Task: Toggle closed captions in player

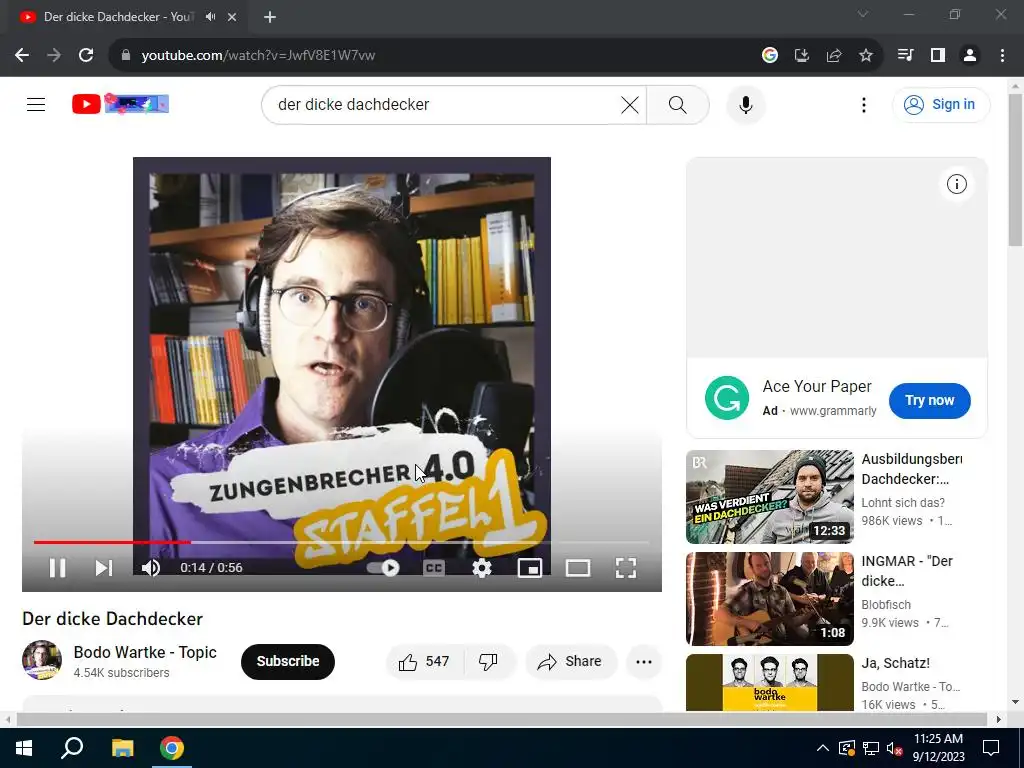Action: (434, 568)
